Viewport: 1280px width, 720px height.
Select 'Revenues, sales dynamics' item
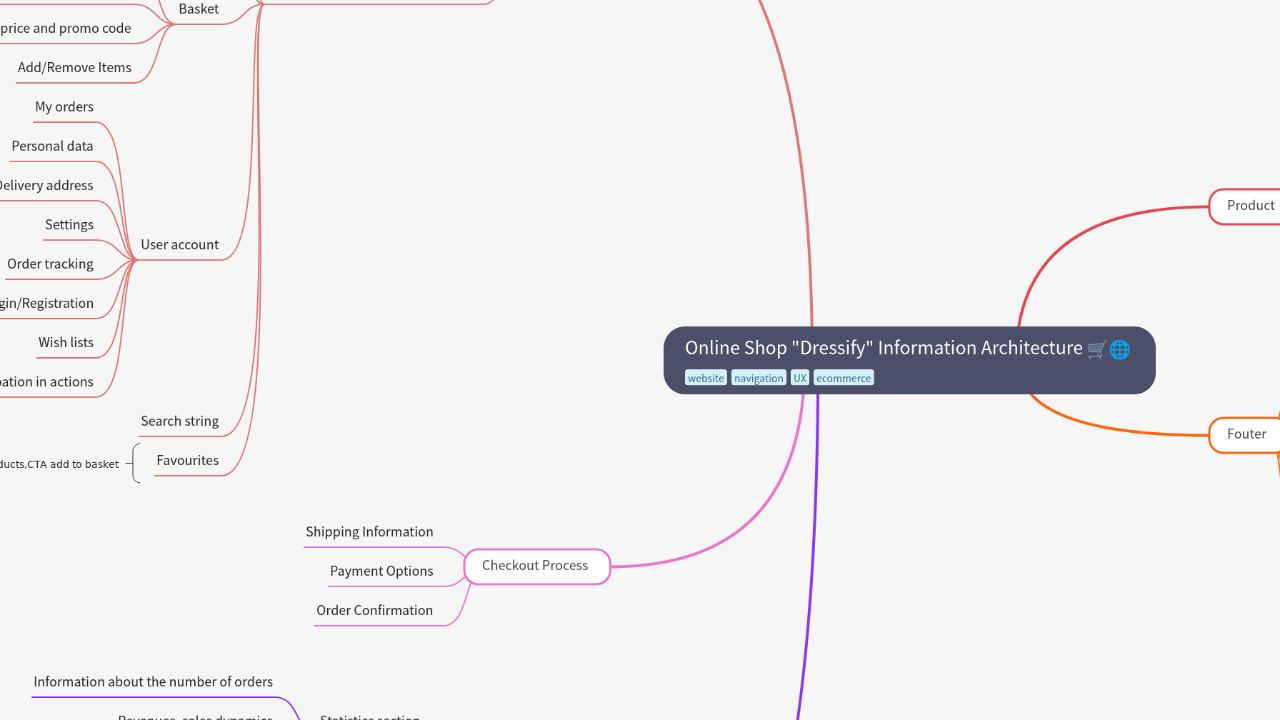point(195,716)
